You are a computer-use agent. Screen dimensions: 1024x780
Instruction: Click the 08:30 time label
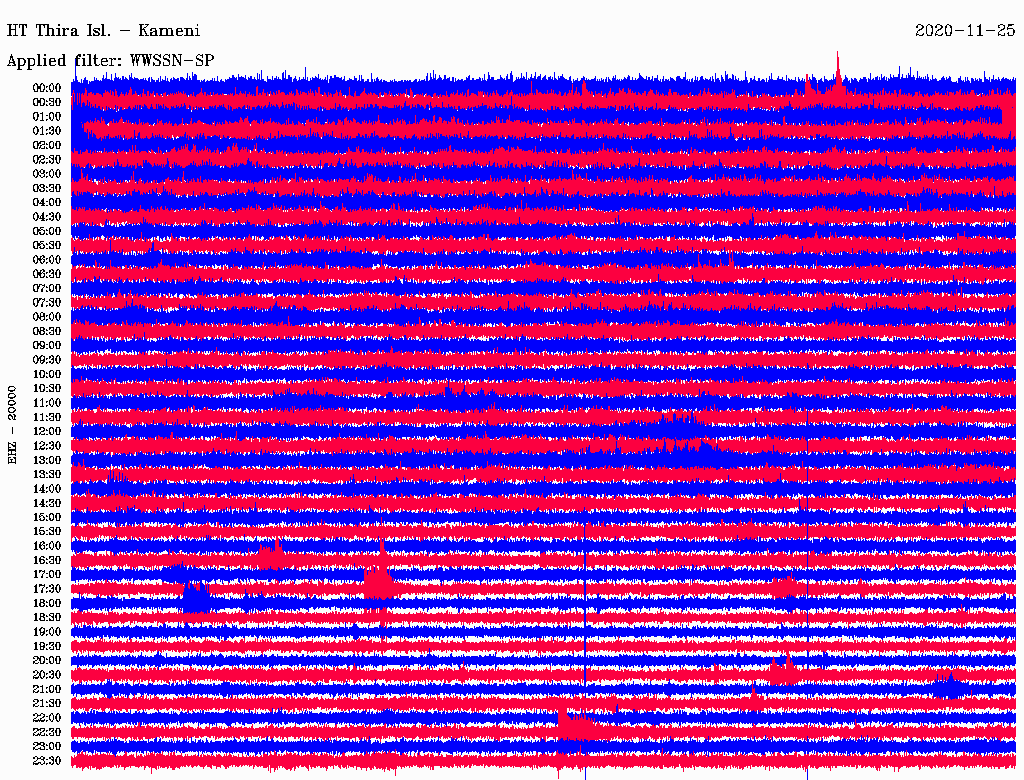(47, 331)
